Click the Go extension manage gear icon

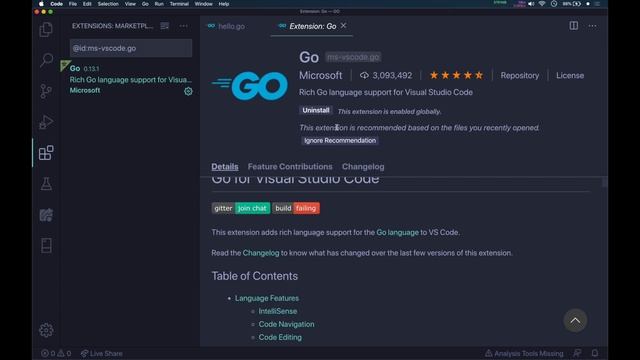[188, 91]
